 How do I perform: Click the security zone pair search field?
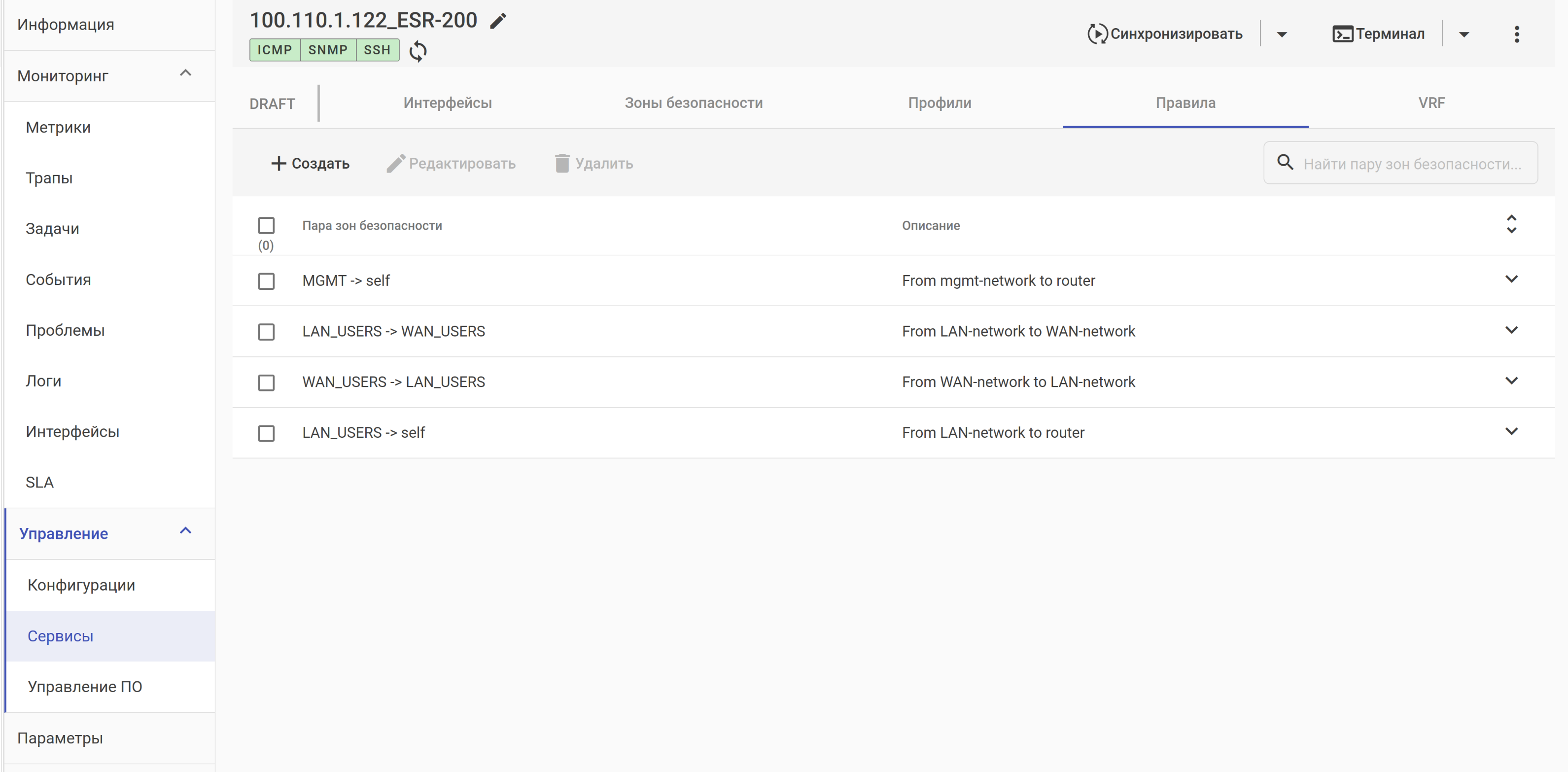click(1412, 164)
